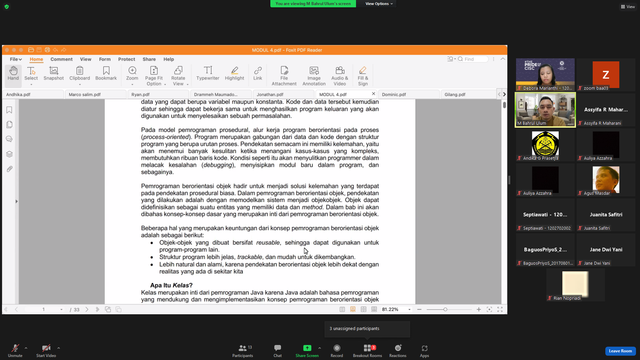Screen dimensions: 640x360
Task: Open page number dropdown in status bar
Action: tap(61, 309)
